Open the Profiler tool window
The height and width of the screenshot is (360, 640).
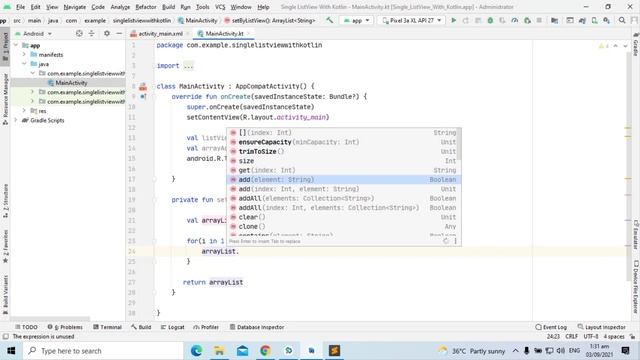pos(206,327)
